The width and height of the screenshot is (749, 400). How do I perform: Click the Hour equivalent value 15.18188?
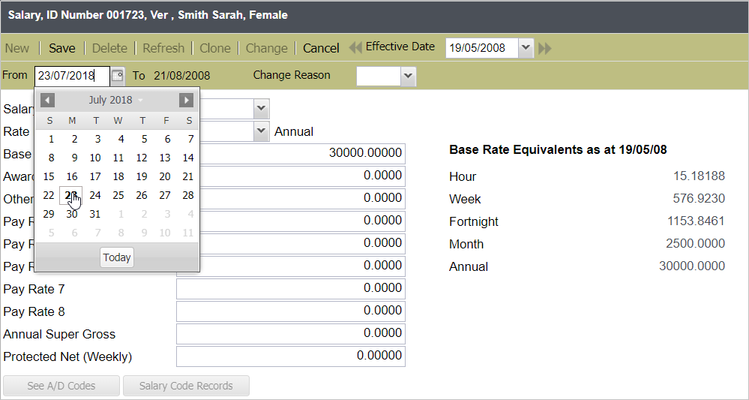(699, 176)
